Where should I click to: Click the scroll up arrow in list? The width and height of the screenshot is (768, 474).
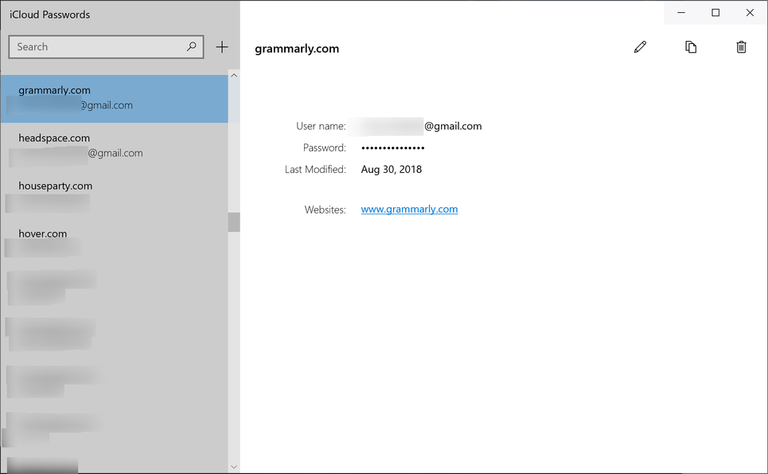234,76
